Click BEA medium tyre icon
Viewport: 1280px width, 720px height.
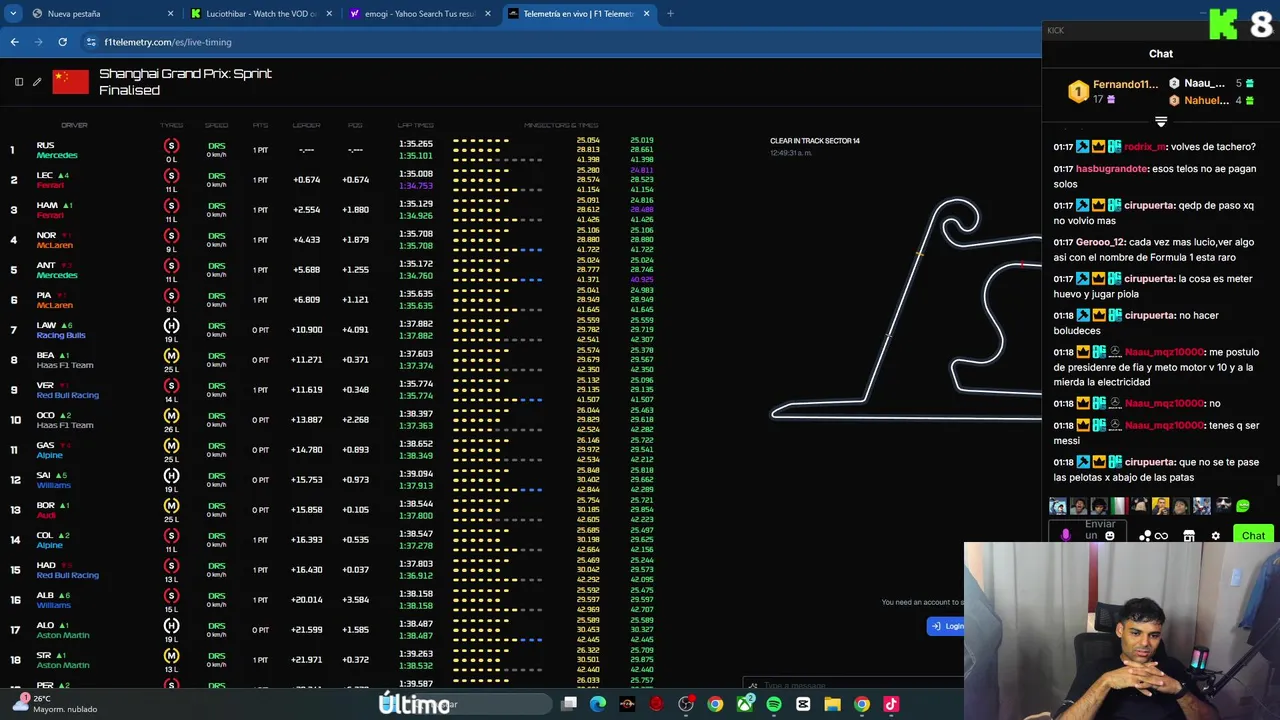point(171,356)
